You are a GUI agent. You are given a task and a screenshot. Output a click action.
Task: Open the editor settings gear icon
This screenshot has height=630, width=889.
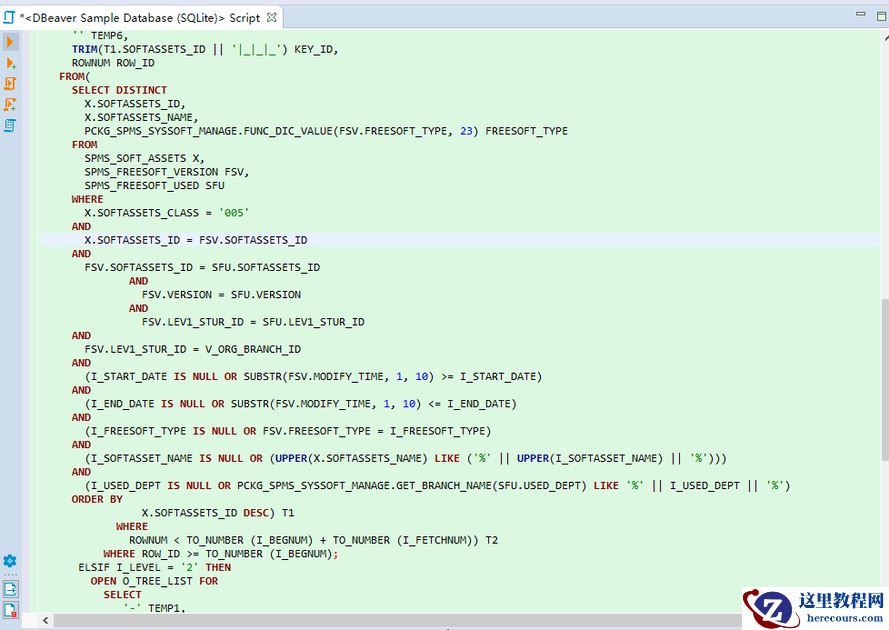[x=10, y=561]
